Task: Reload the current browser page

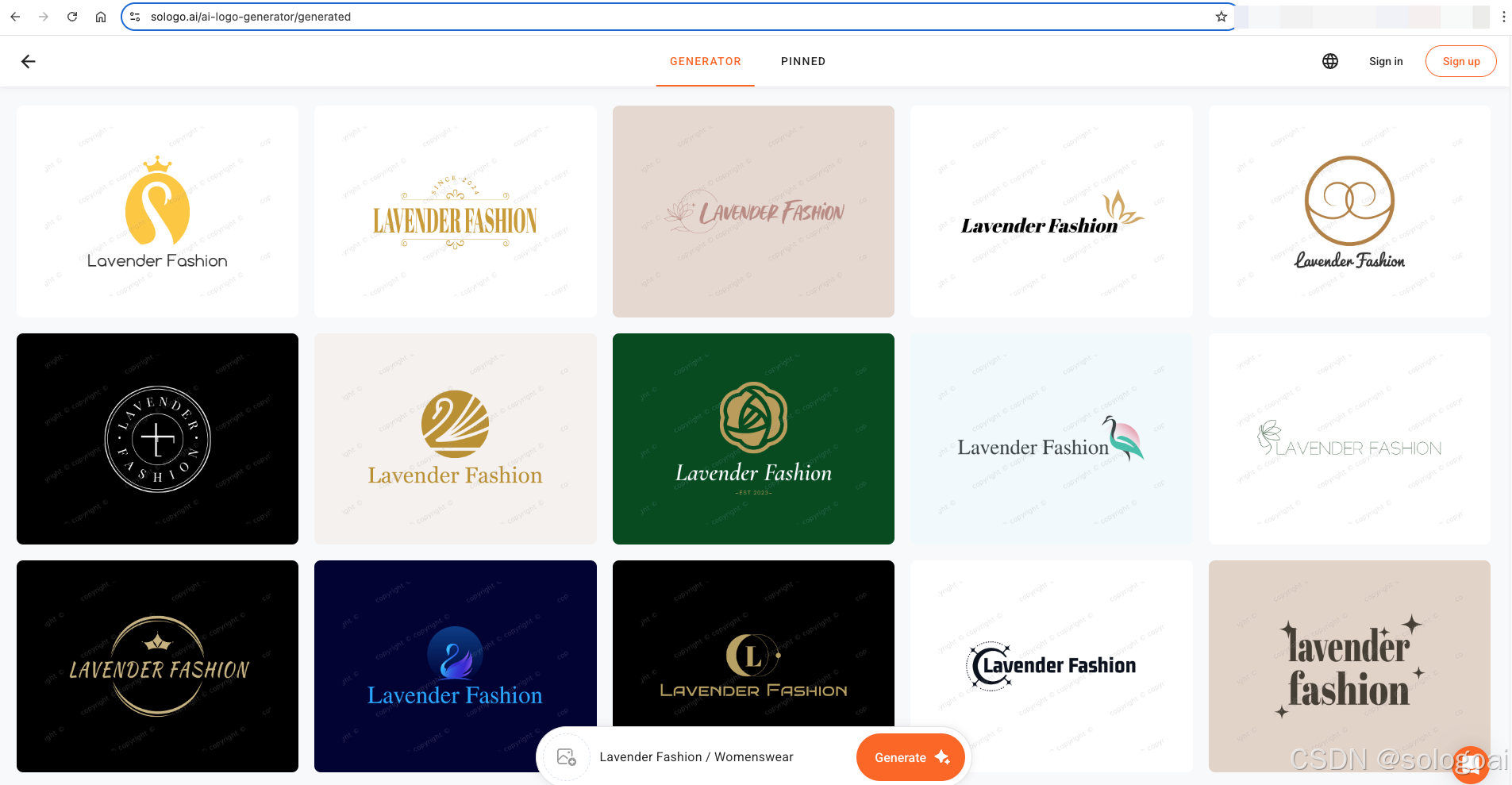Action: [72, 17]
